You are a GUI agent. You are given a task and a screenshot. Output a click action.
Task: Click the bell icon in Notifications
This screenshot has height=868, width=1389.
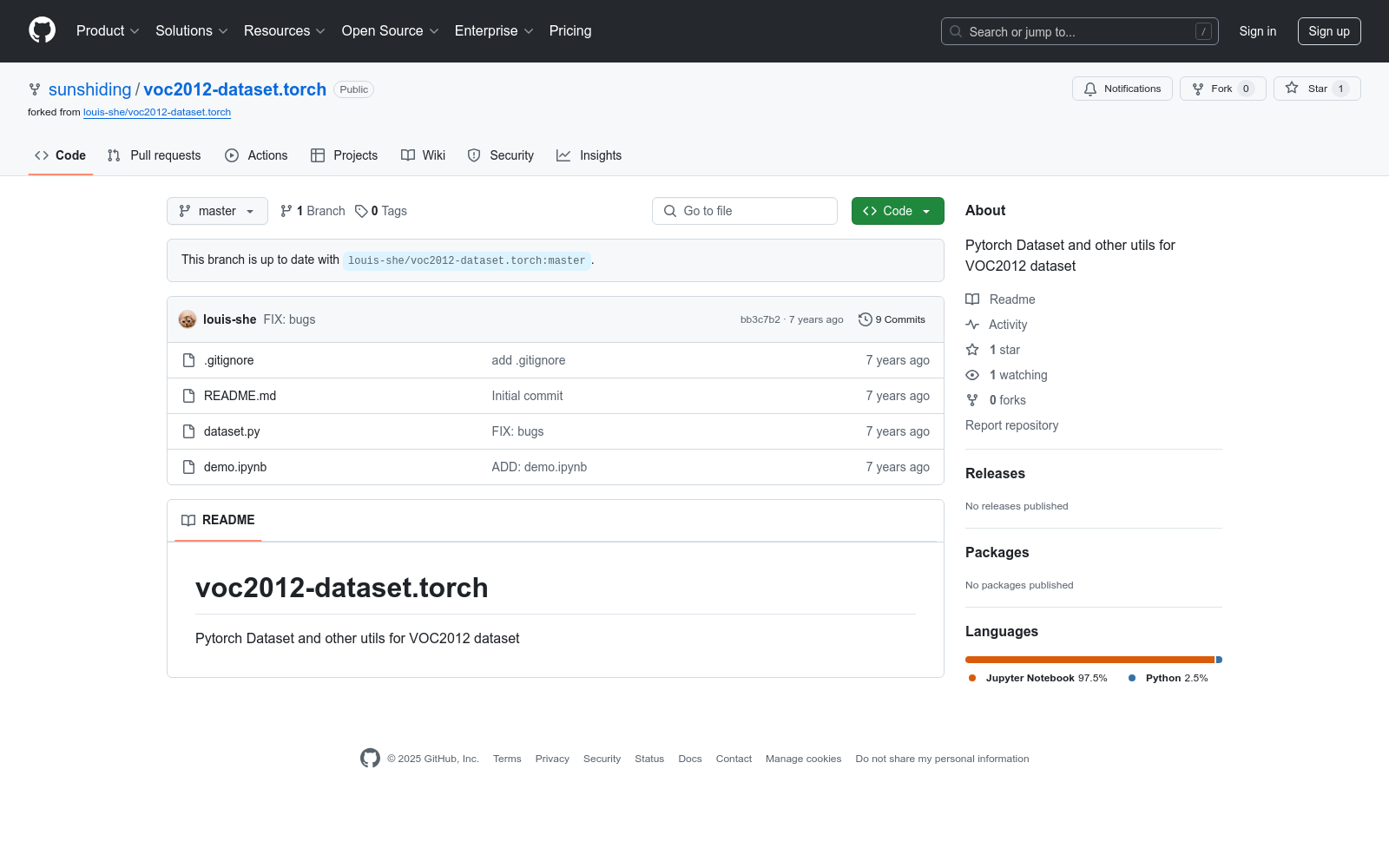[x=1090, y=89]
